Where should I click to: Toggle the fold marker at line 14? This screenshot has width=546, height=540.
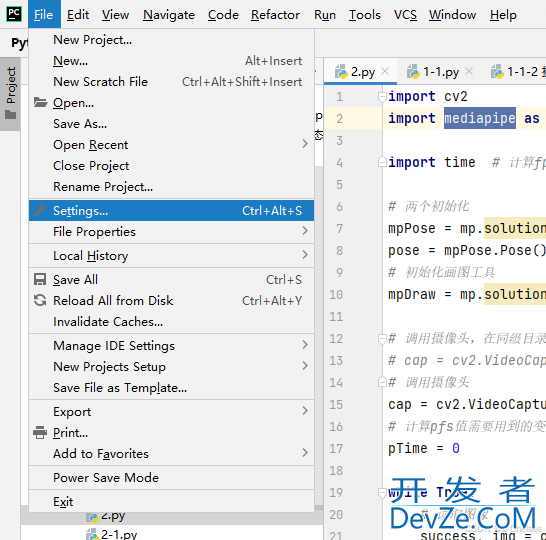coord(382,382)
